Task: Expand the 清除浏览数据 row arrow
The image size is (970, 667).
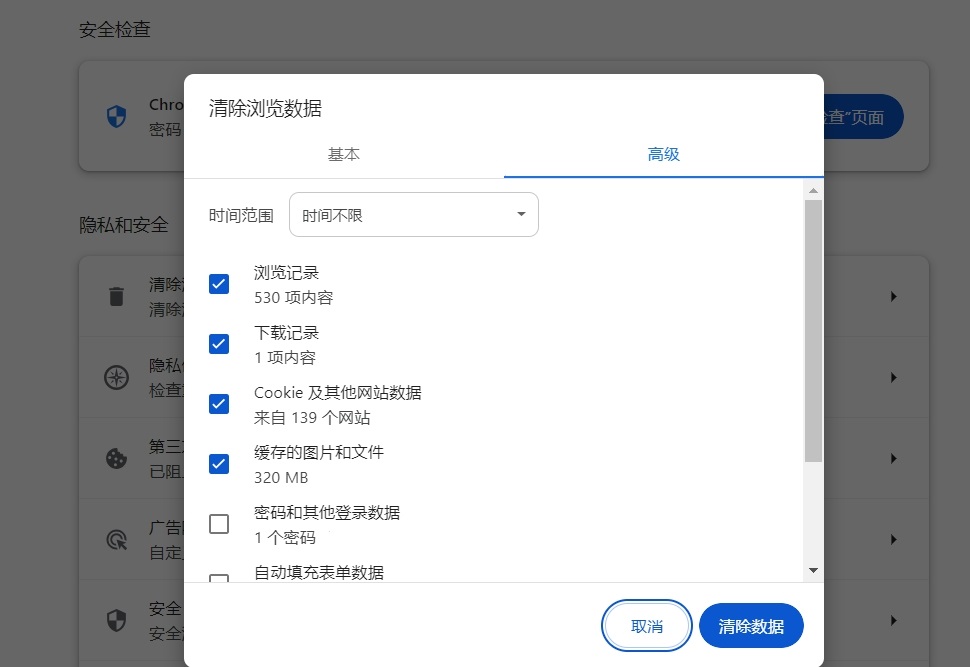Action: [x=893, y=296]
